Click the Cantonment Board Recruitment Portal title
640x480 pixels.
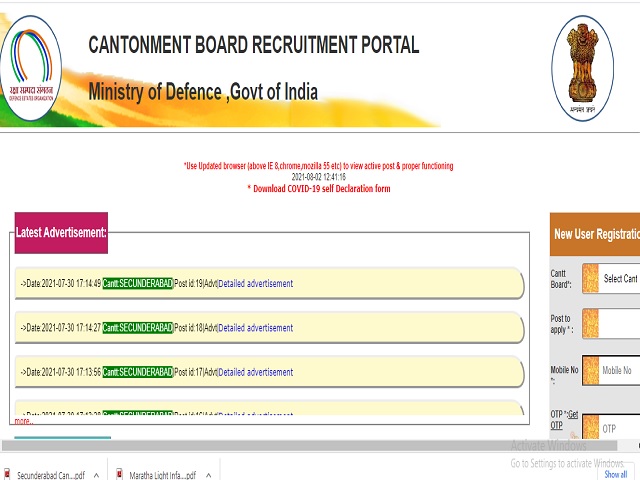[254, 45]
